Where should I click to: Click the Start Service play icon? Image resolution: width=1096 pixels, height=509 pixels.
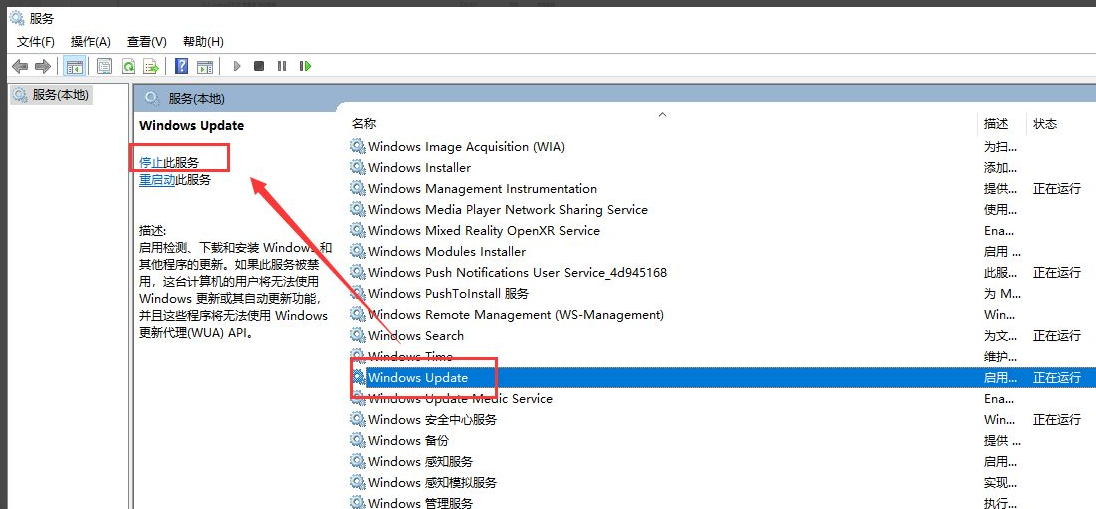[x=237, y=66]
